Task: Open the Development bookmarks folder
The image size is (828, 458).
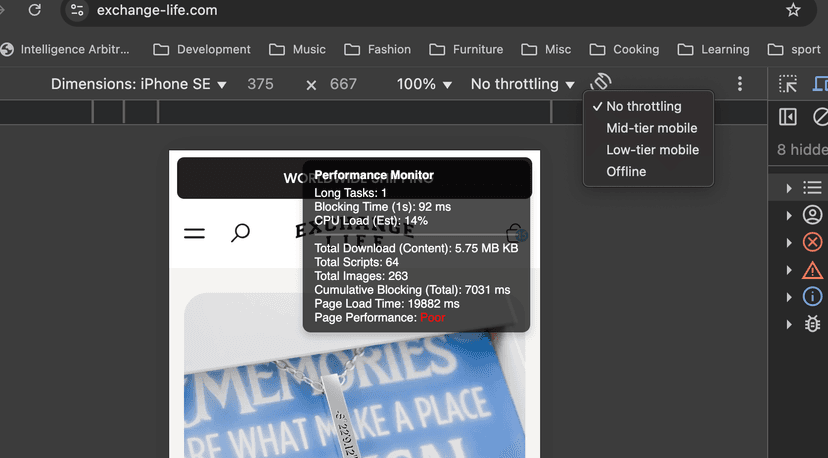Action: (202, 49)
